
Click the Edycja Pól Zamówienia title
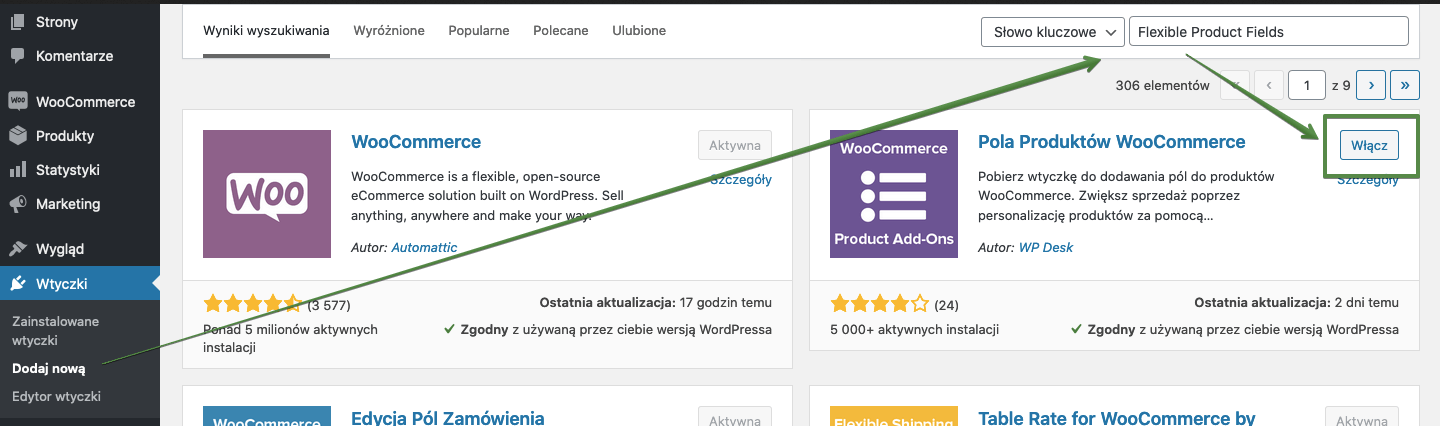(x=447, y=418)
